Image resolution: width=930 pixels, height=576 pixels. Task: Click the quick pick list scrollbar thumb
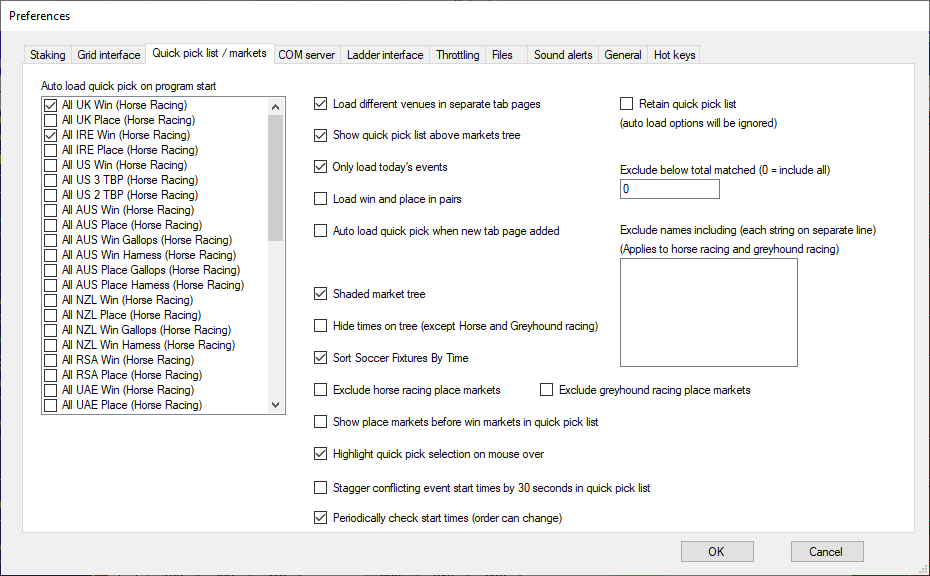(x=275, y=178)
